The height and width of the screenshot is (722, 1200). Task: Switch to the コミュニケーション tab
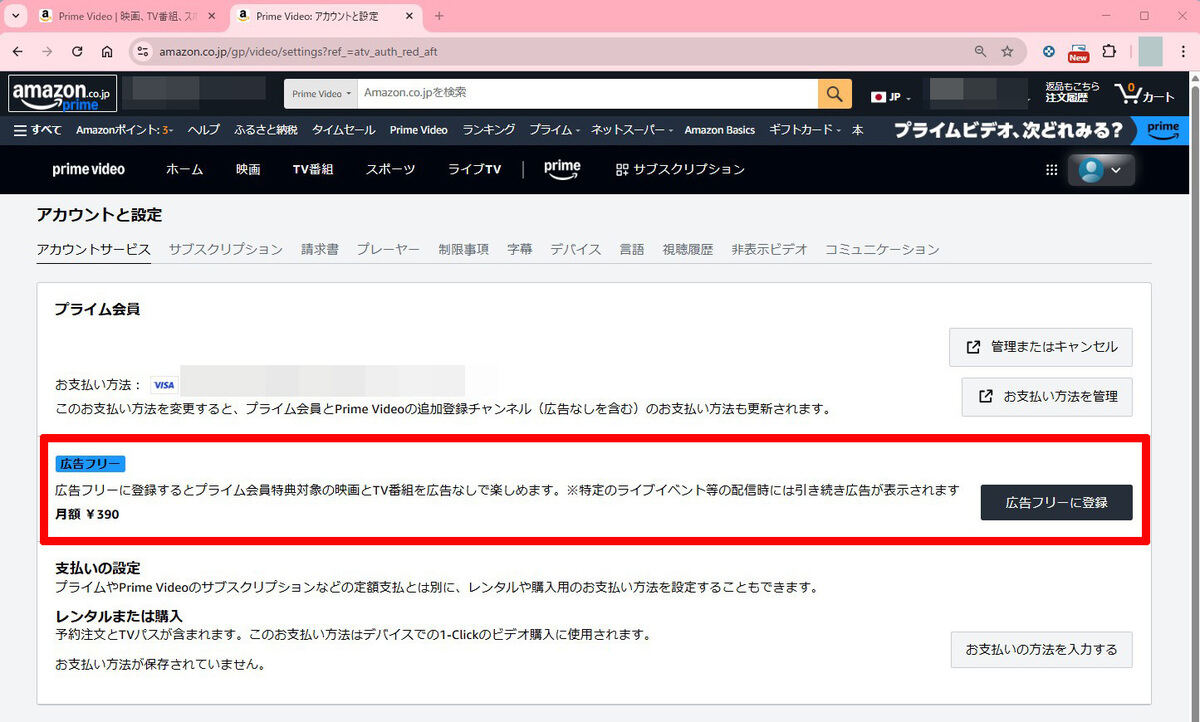click(x=882, y=249)
